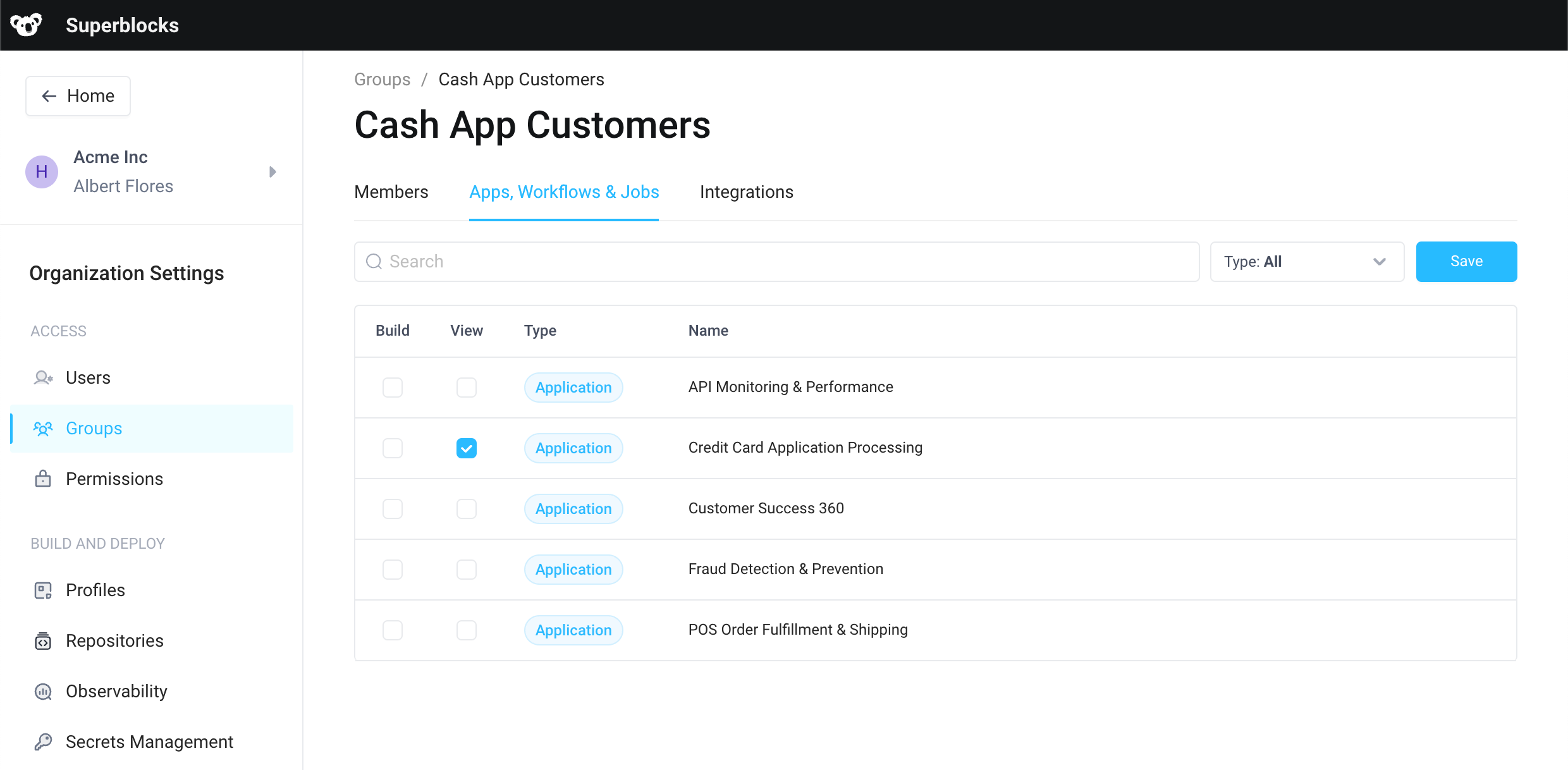Click the Save button
1568x770 pixels.
[1466, 261]
